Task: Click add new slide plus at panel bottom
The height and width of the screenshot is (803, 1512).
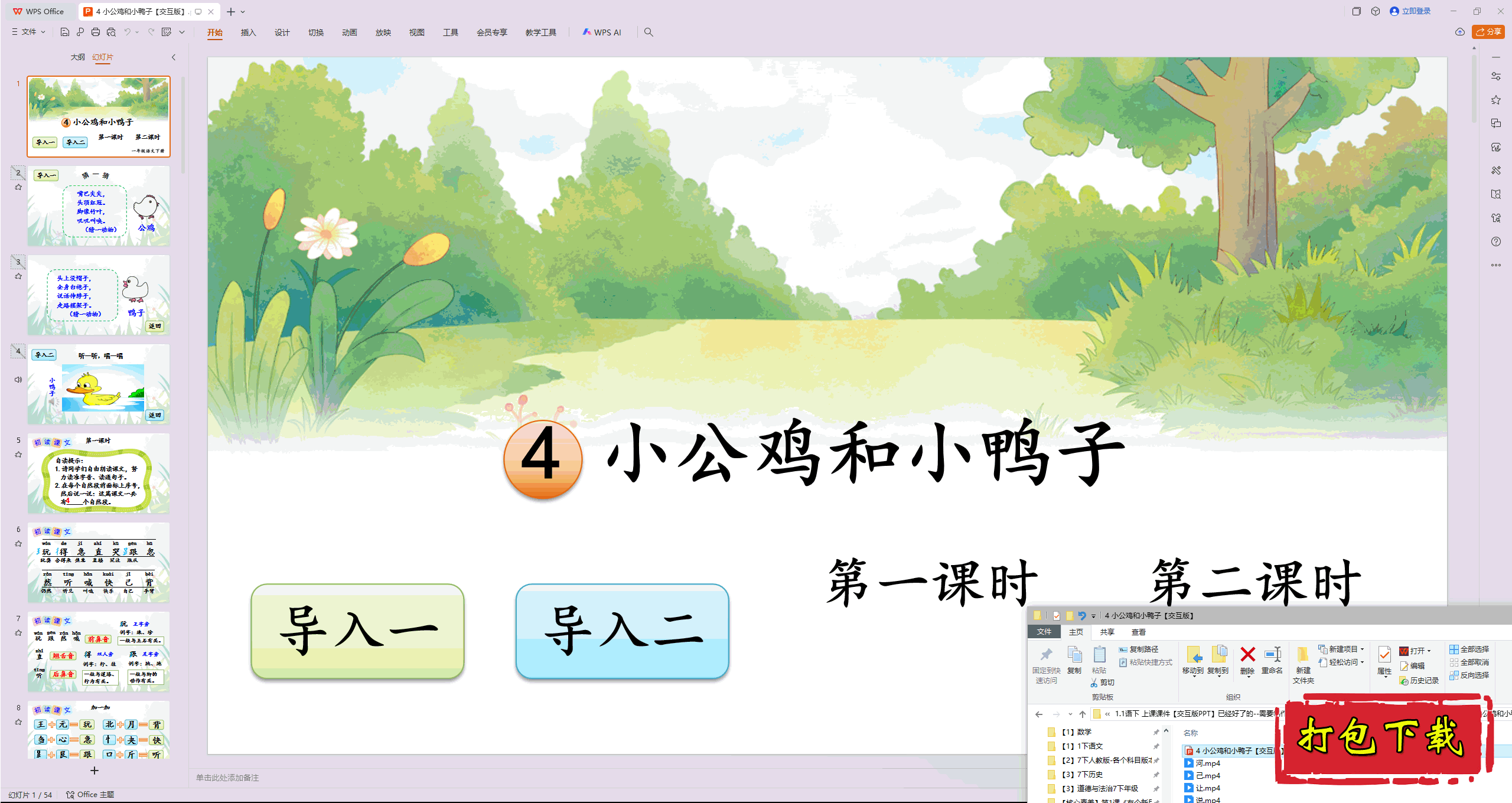Action: (94, 771)
